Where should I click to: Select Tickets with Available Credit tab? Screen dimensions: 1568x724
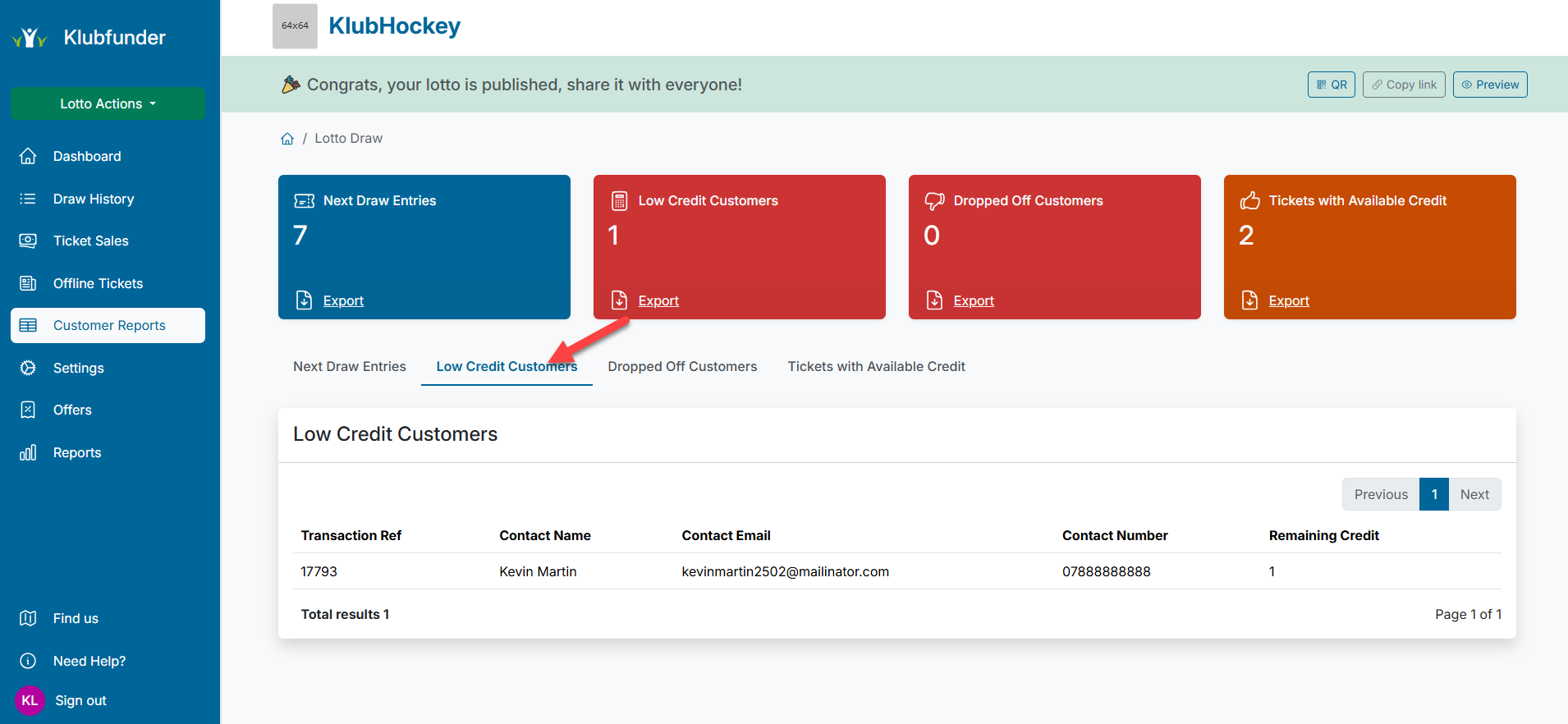876,366
